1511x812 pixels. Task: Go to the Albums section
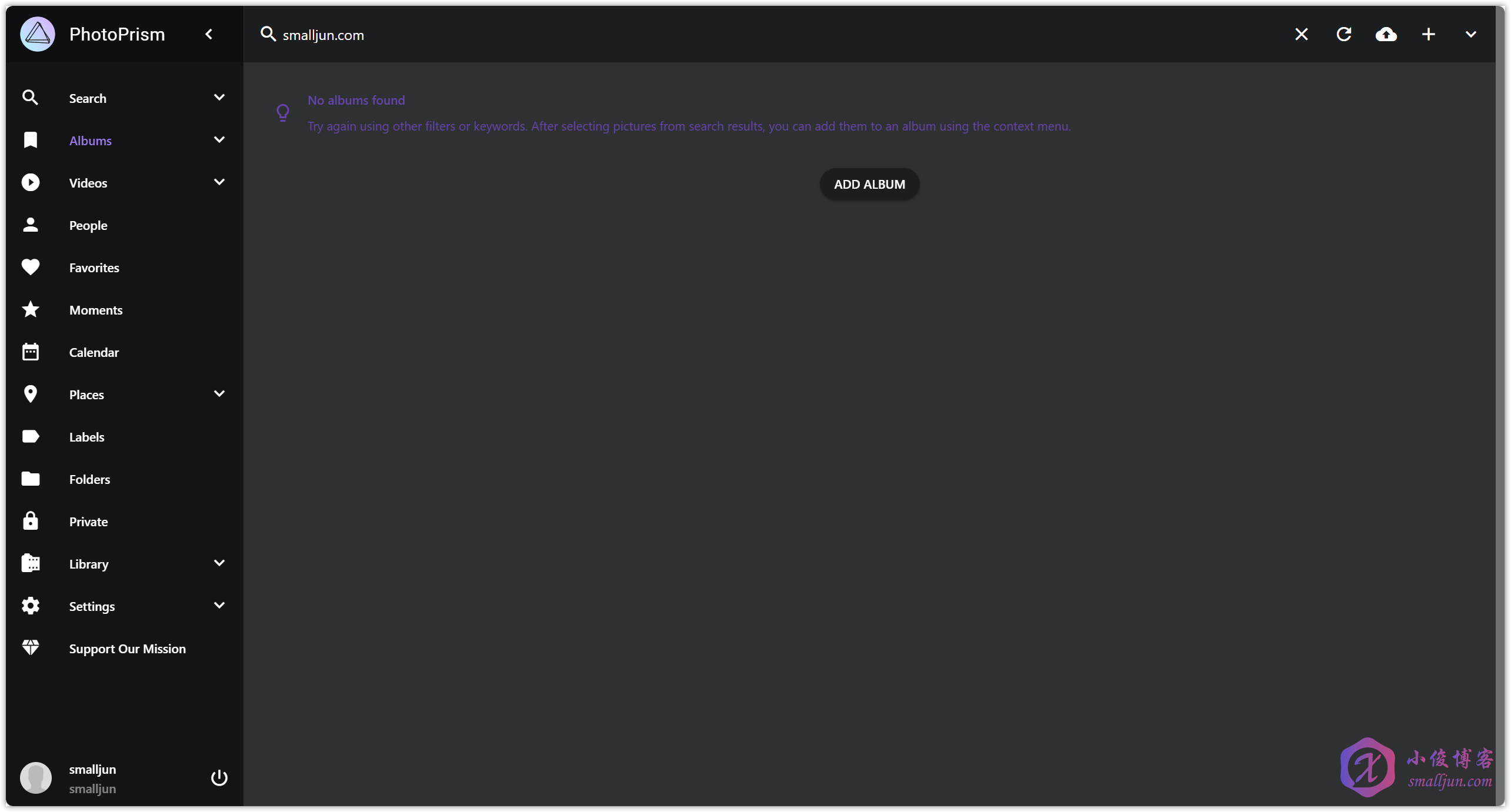click(x=90, y=141)
